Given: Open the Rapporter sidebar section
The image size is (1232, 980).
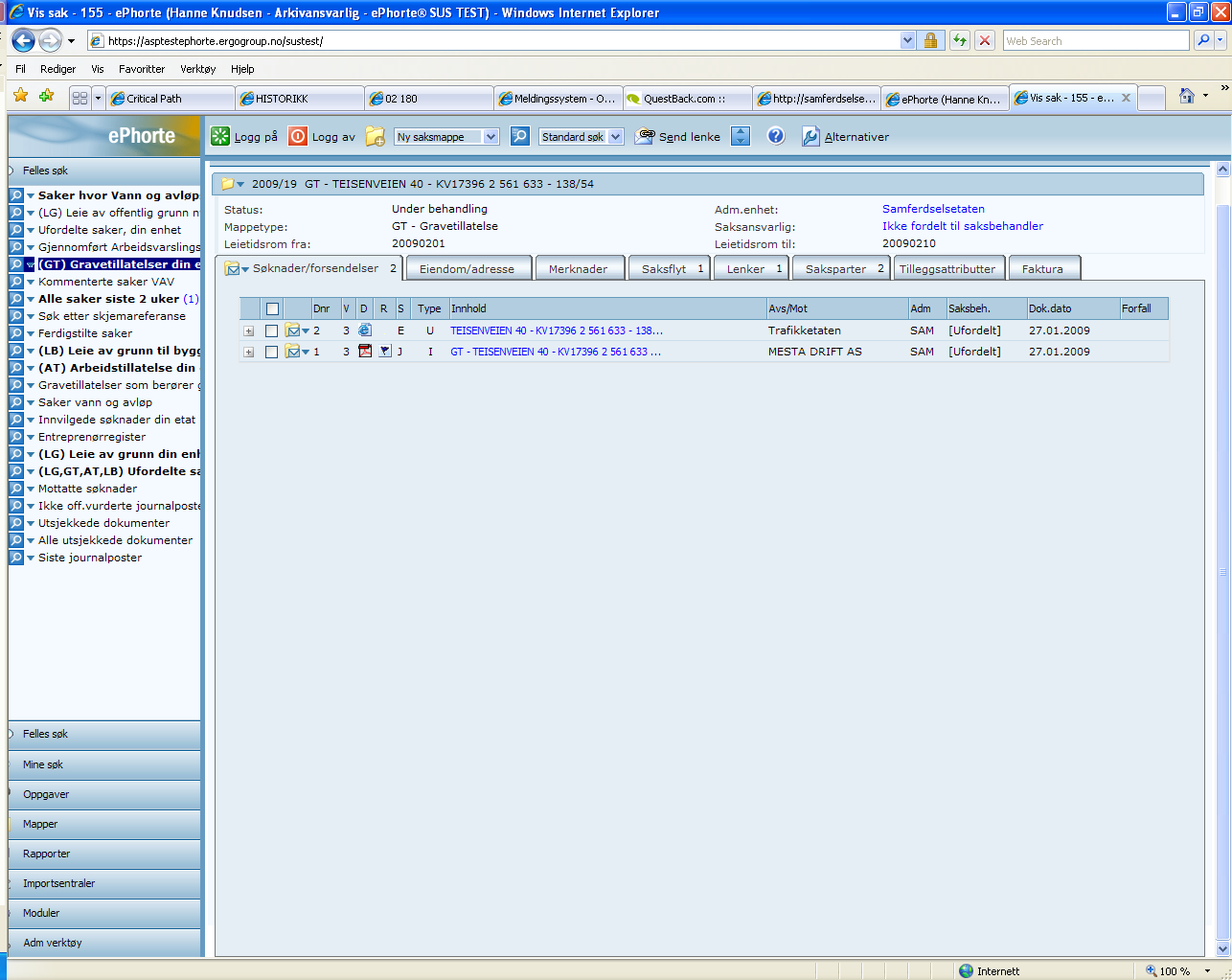Looking at the screenshot, I should [104, 854].
